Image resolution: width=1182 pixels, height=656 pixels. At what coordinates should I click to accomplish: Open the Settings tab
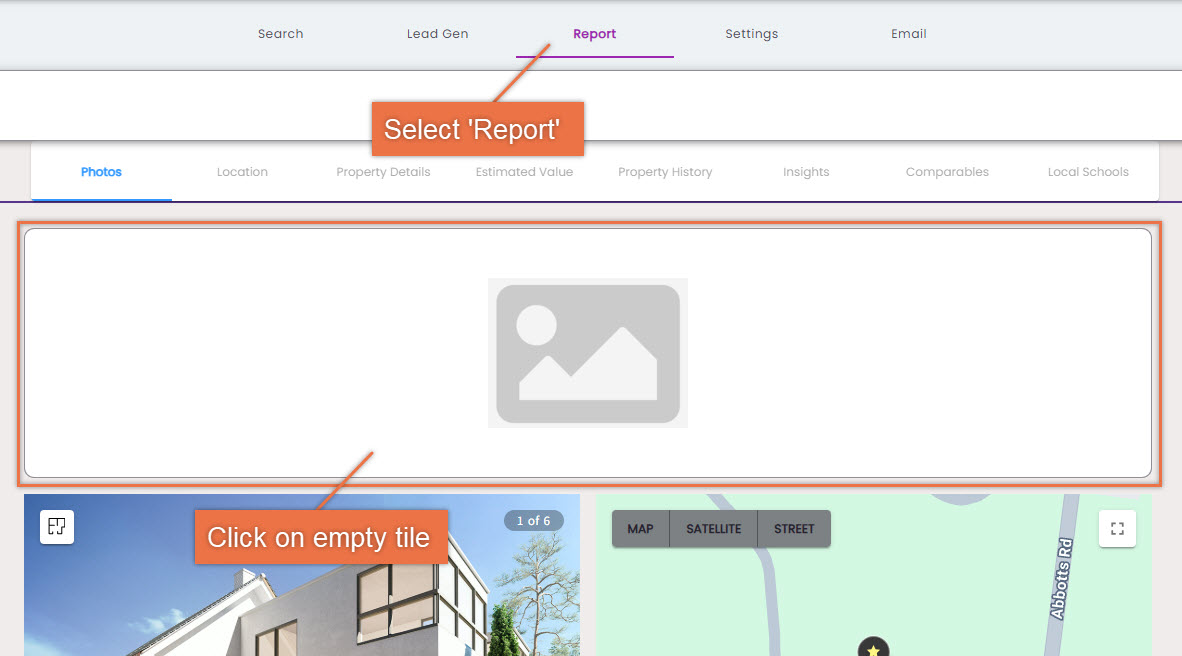point(752,34)
